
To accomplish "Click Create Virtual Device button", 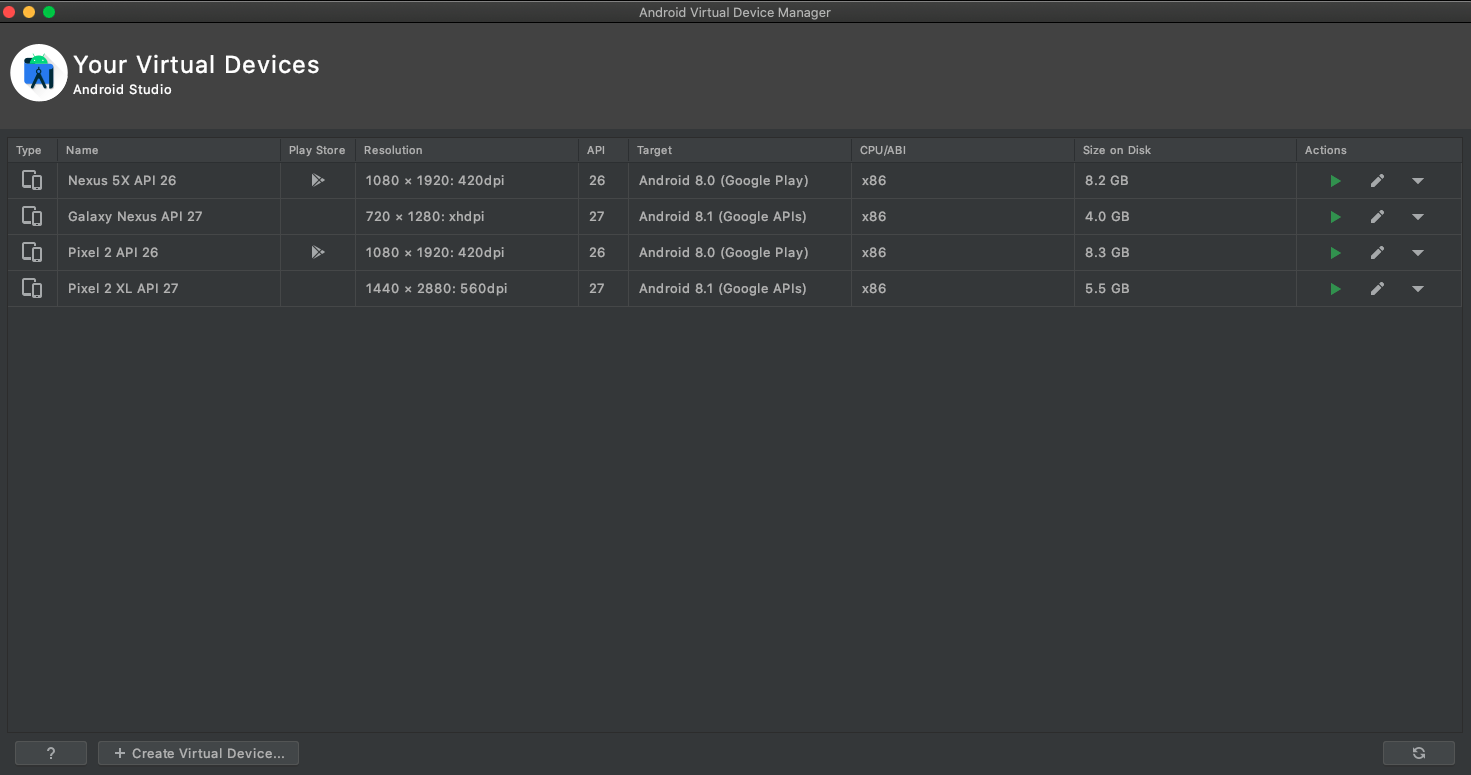I will pos(198,753).
